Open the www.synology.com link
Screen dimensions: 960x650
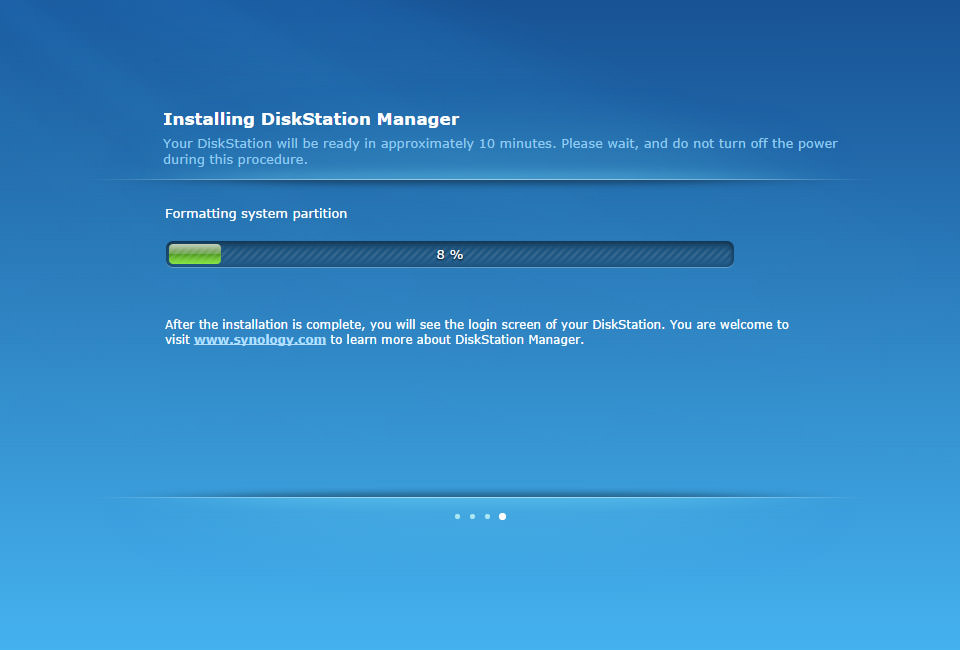coord(260,340)
